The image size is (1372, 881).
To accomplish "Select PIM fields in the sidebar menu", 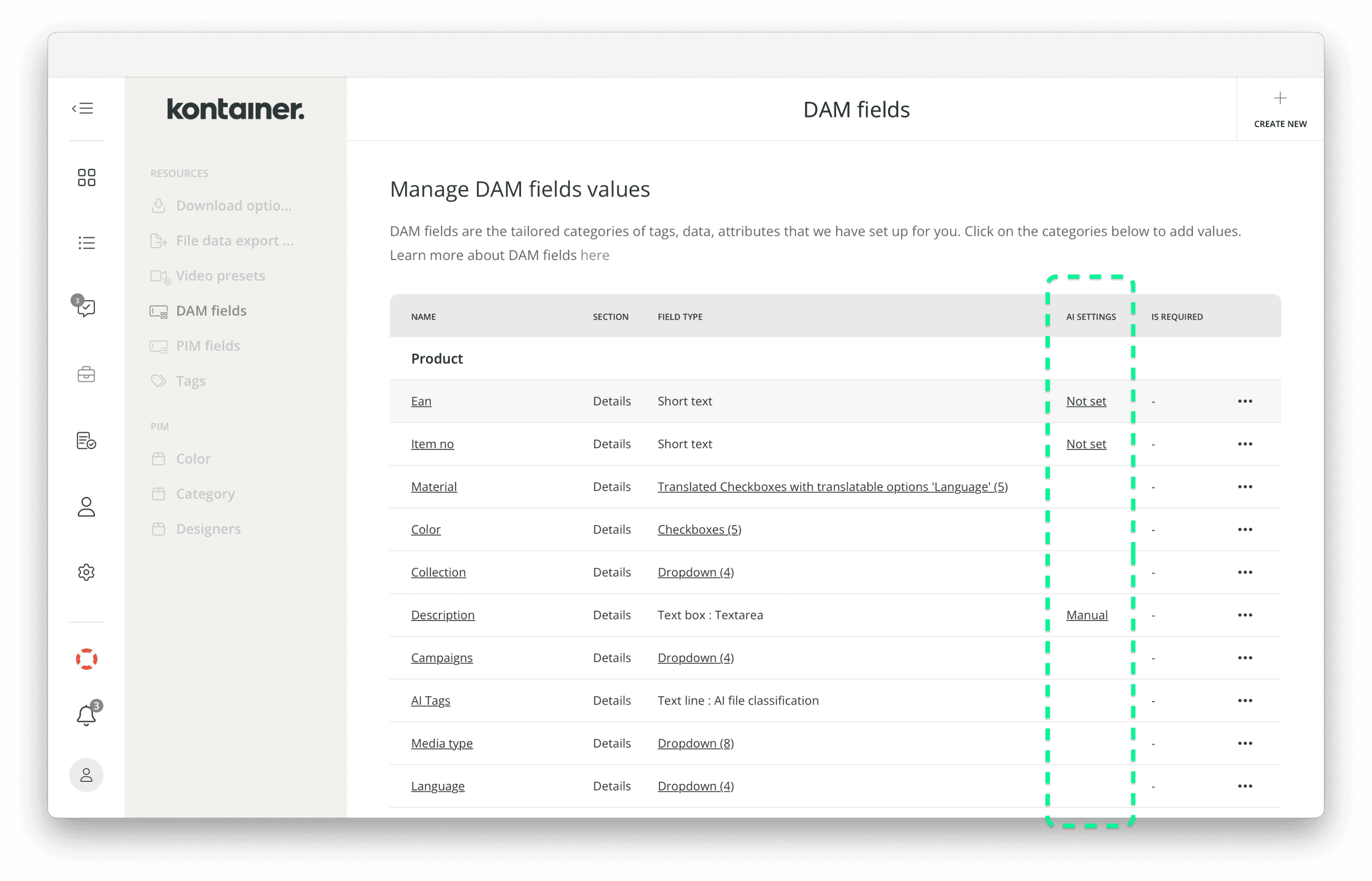I will [x=207, y=345].
